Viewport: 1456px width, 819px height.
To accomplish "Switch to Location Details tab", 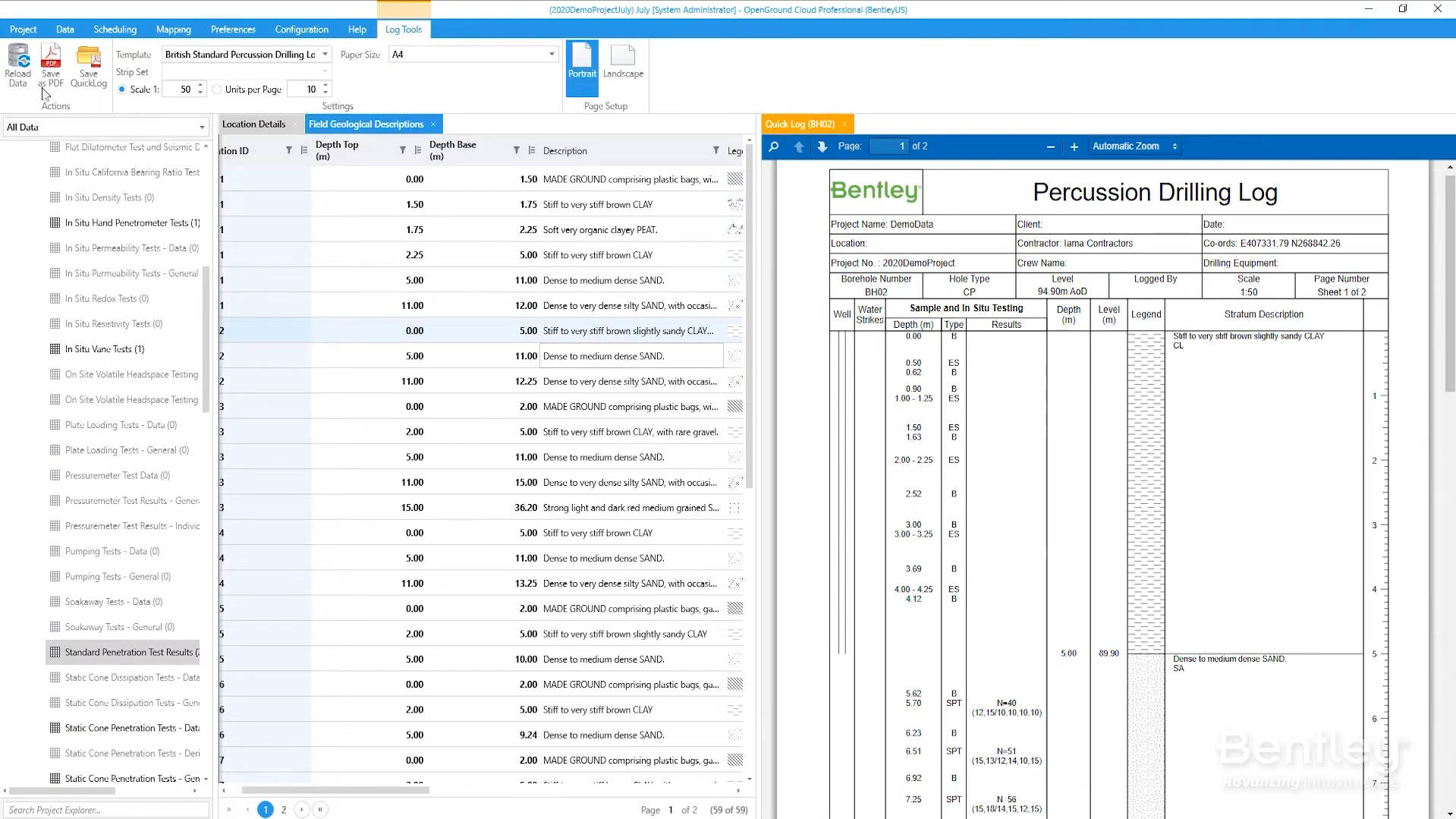I will [254, 124].
